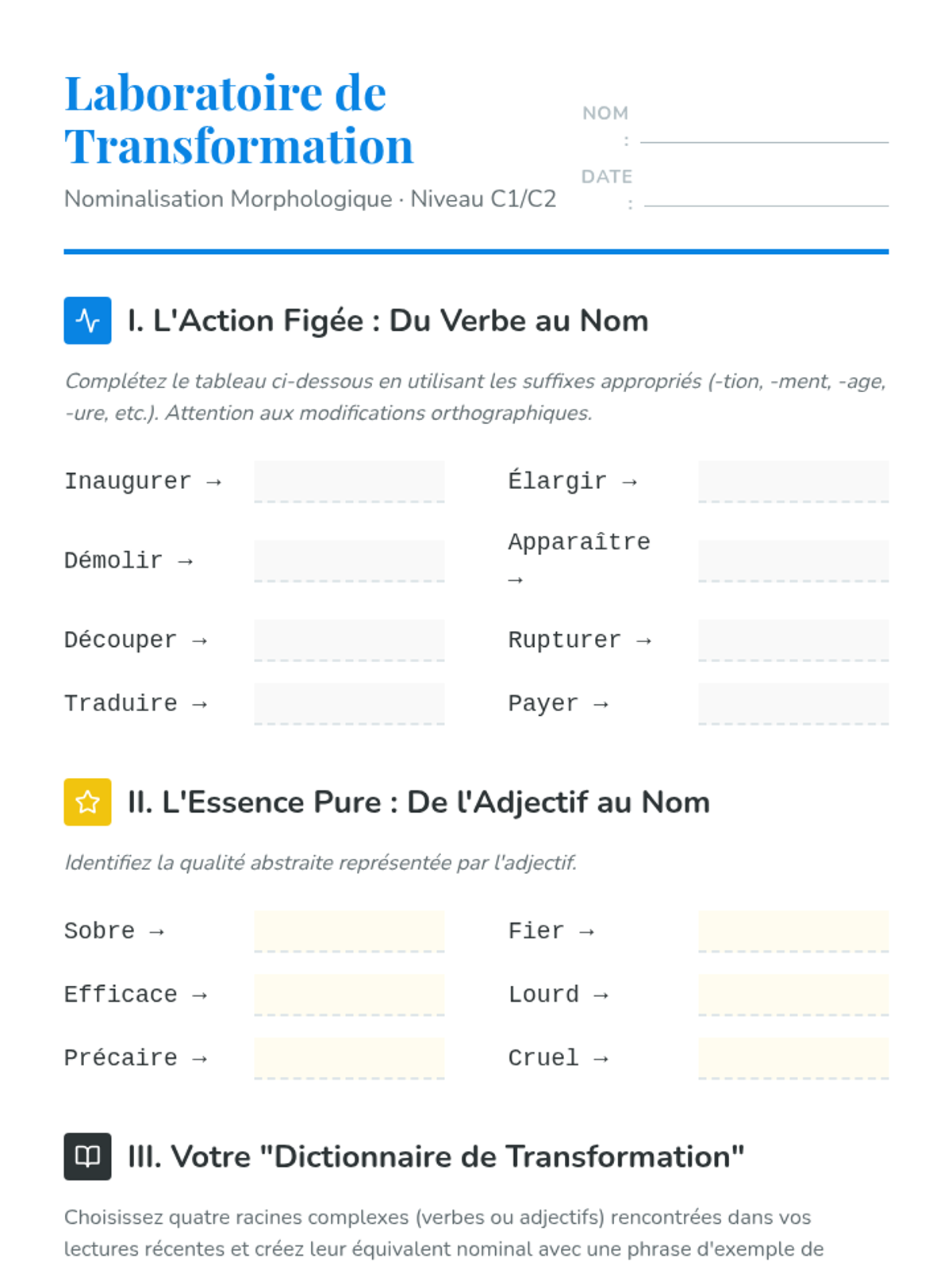
Task: Select the answer field next to Élargir
Action: 793,481
